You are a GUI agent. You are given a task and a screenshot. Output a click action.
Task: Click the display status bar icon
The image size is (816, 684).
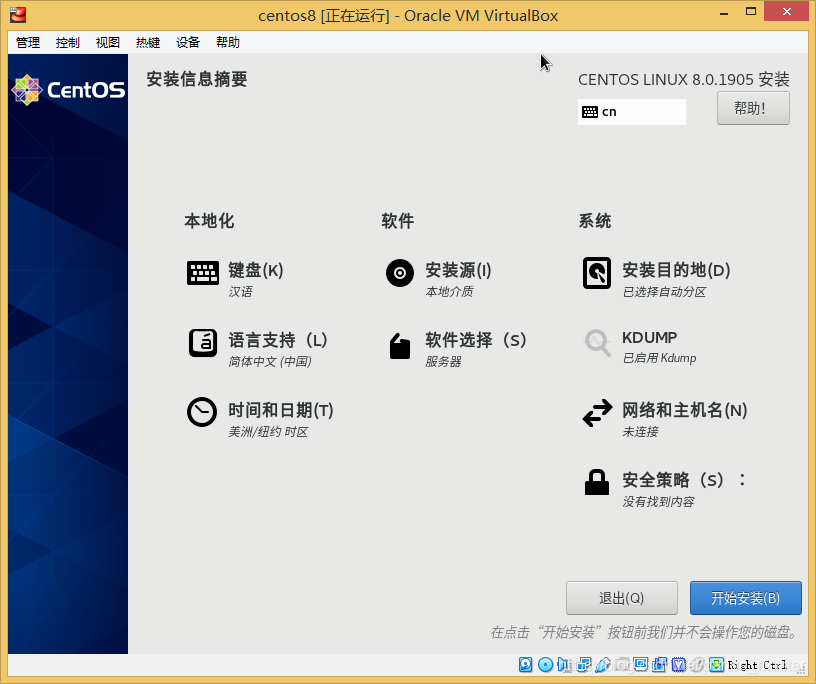click(x=641, y=664)
